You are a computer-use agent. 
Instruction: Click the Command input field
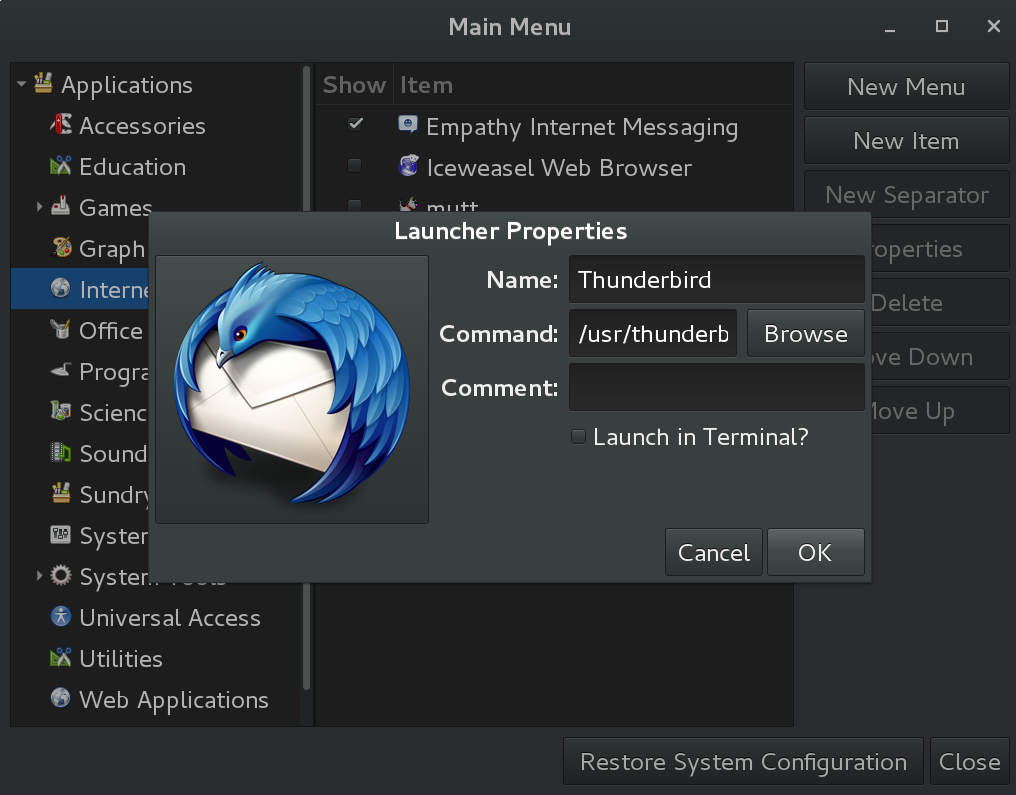click(653, 333)
